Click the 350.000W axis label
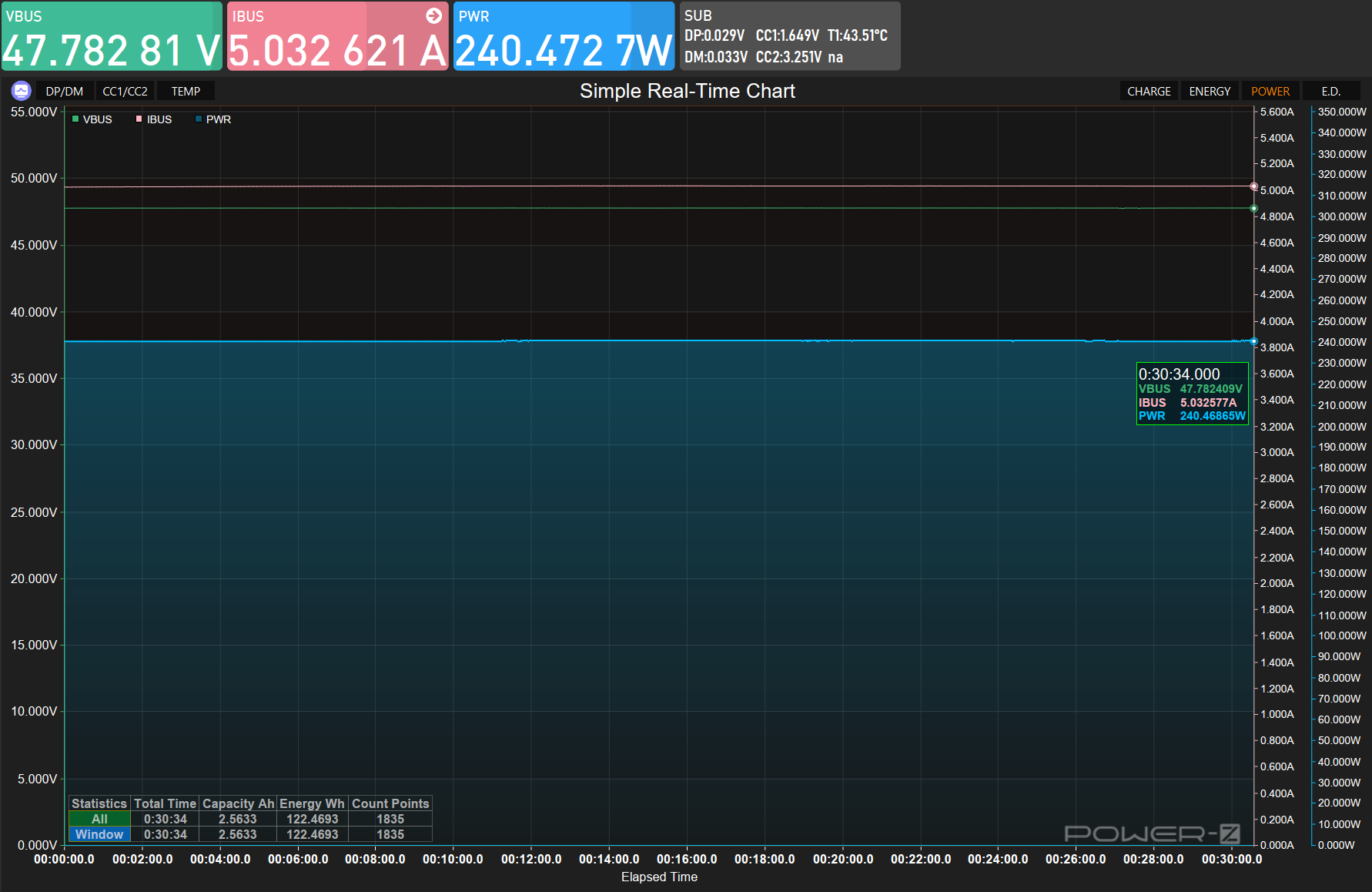The width and height of the screenshot is (1372, 892). [x=1342, y=112]
